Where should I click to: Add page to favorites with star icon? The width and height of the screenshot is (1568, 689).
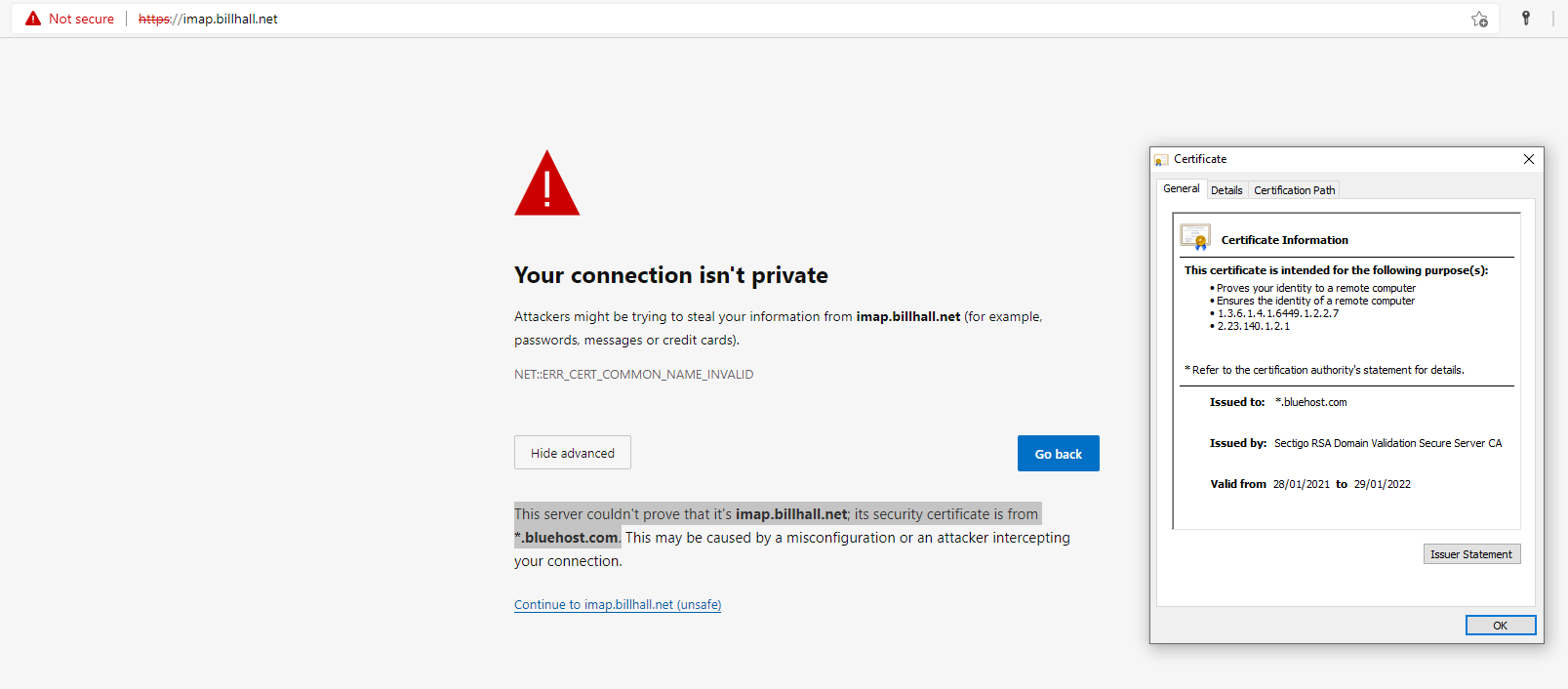(x=1479, y=19)
